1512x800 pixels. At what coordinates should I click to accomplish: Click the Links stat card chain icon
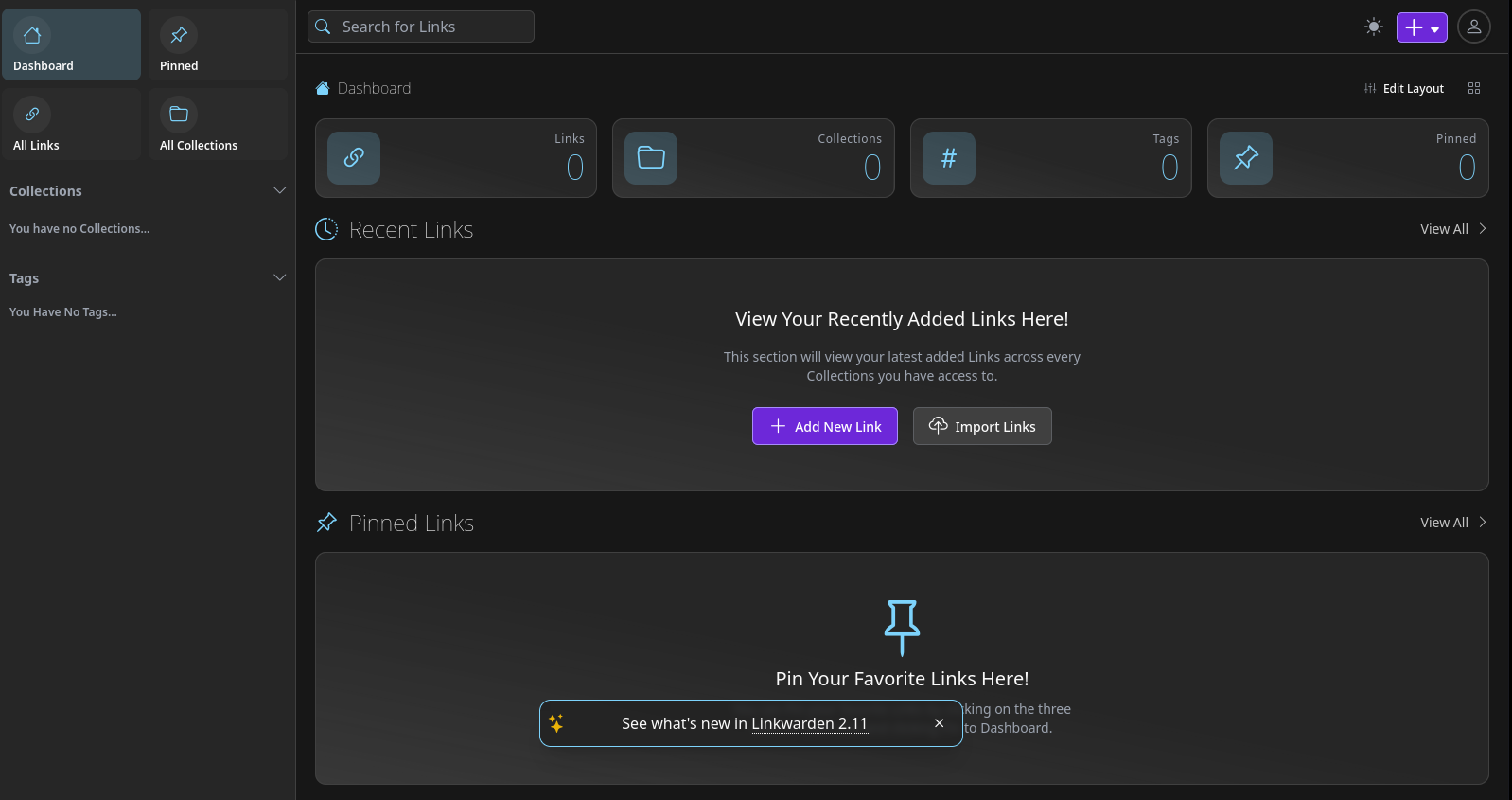click(354, 158)
